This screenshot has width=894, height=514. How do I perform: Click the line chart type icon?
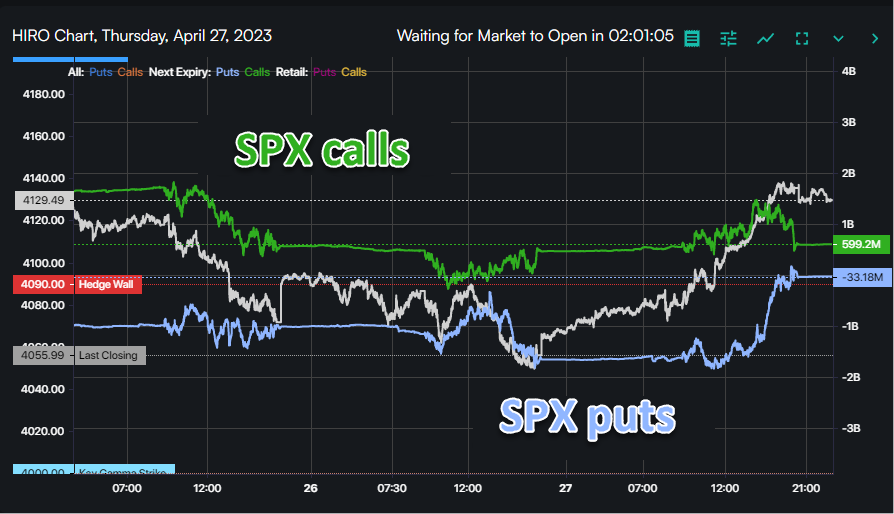pos(765,38)
